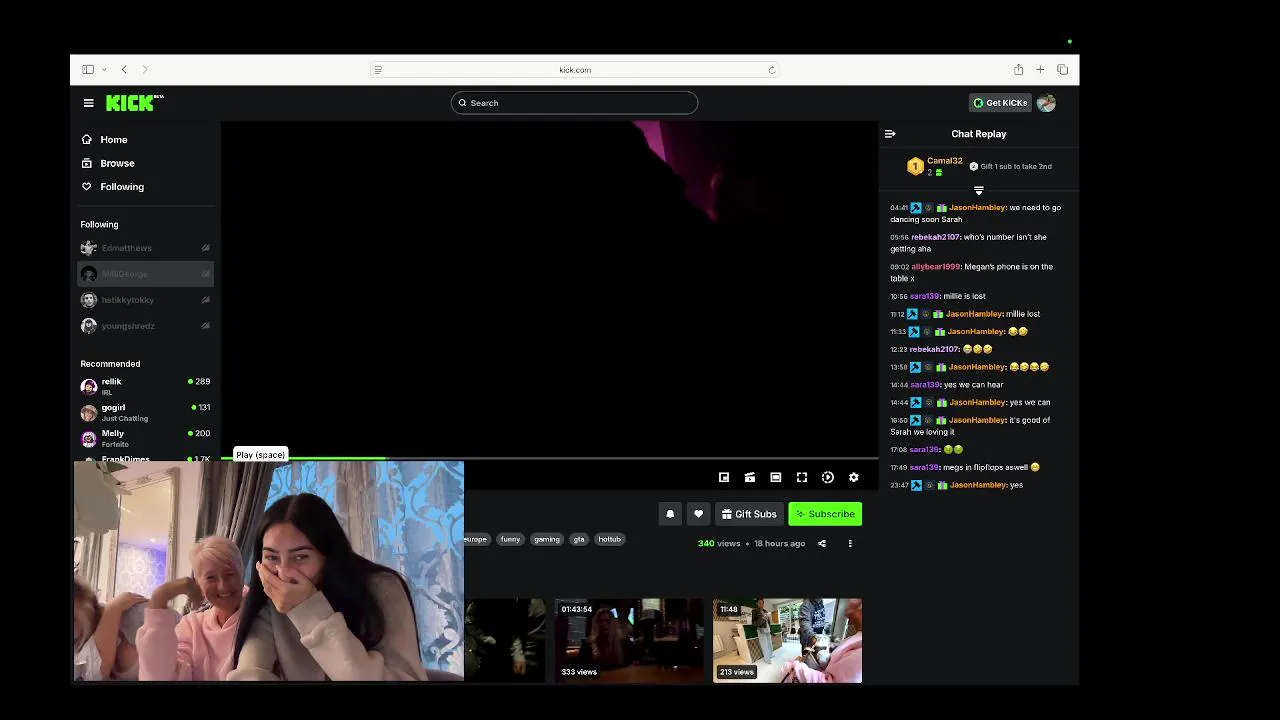Toggle notification bell for channel
The image size is (1280, 720).
point(670,514)
